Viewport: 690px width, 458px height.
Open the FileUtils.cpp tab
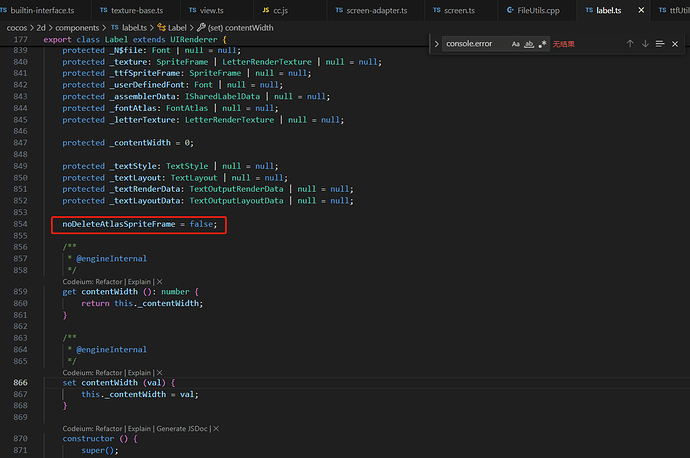coord(538,10)
